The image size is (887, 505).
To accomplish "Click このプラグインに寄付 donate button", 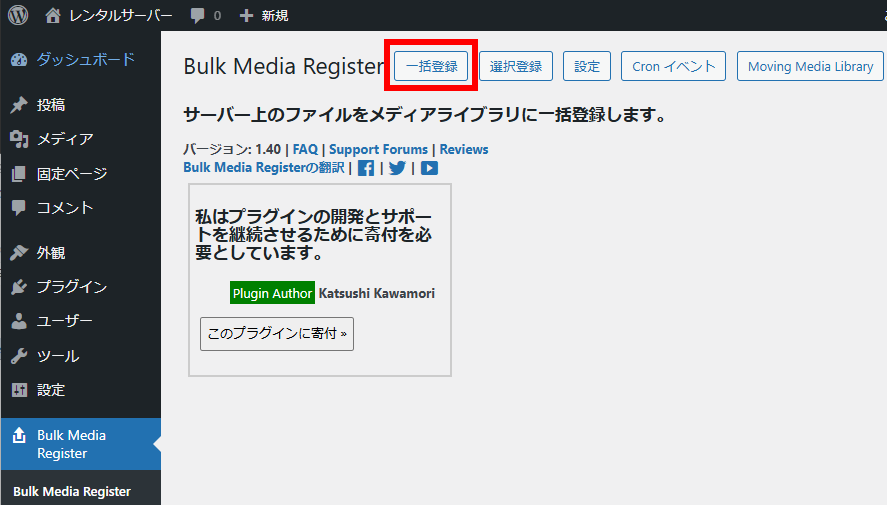I will click(x=277, y=334).
